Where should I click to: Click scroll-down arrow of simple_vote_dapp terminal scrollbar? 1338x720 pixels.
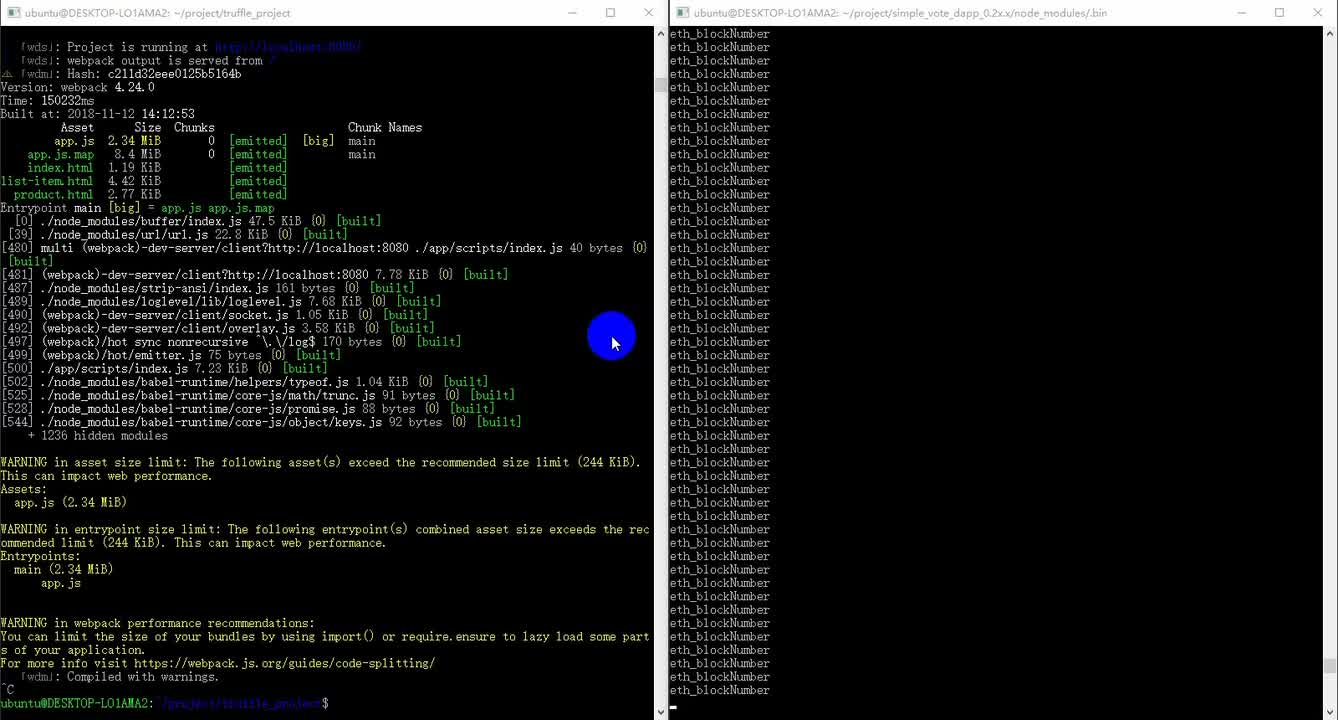point(1330,712)
